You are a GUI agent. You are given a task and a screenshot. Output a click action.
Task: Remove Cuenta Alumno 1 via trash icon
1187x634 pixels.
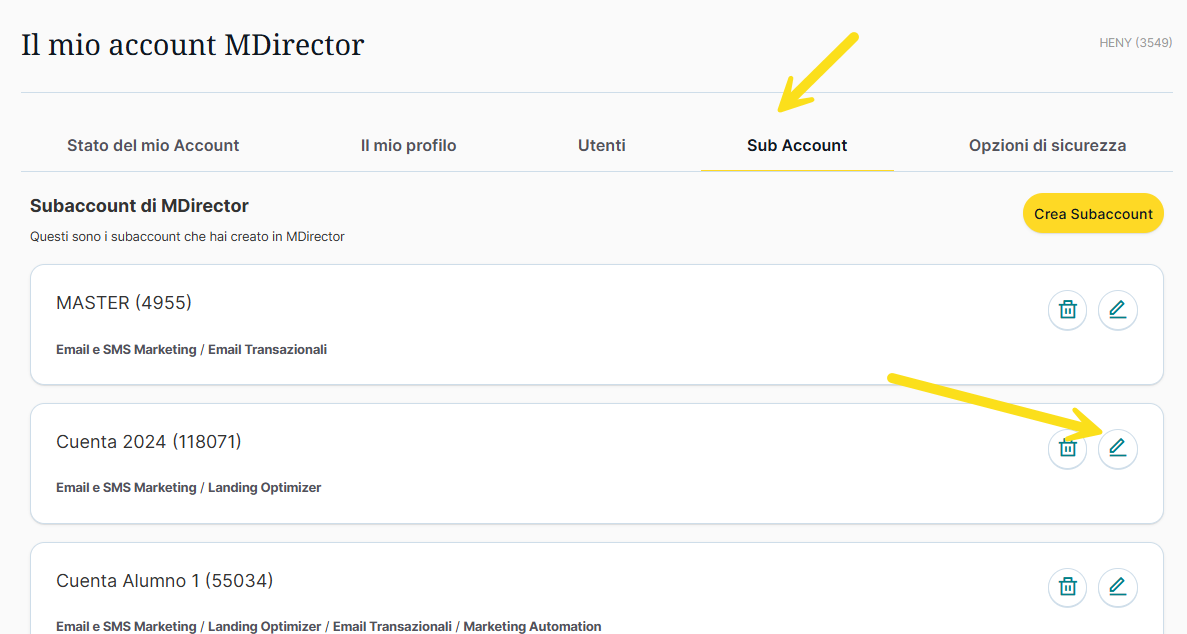1067,587
